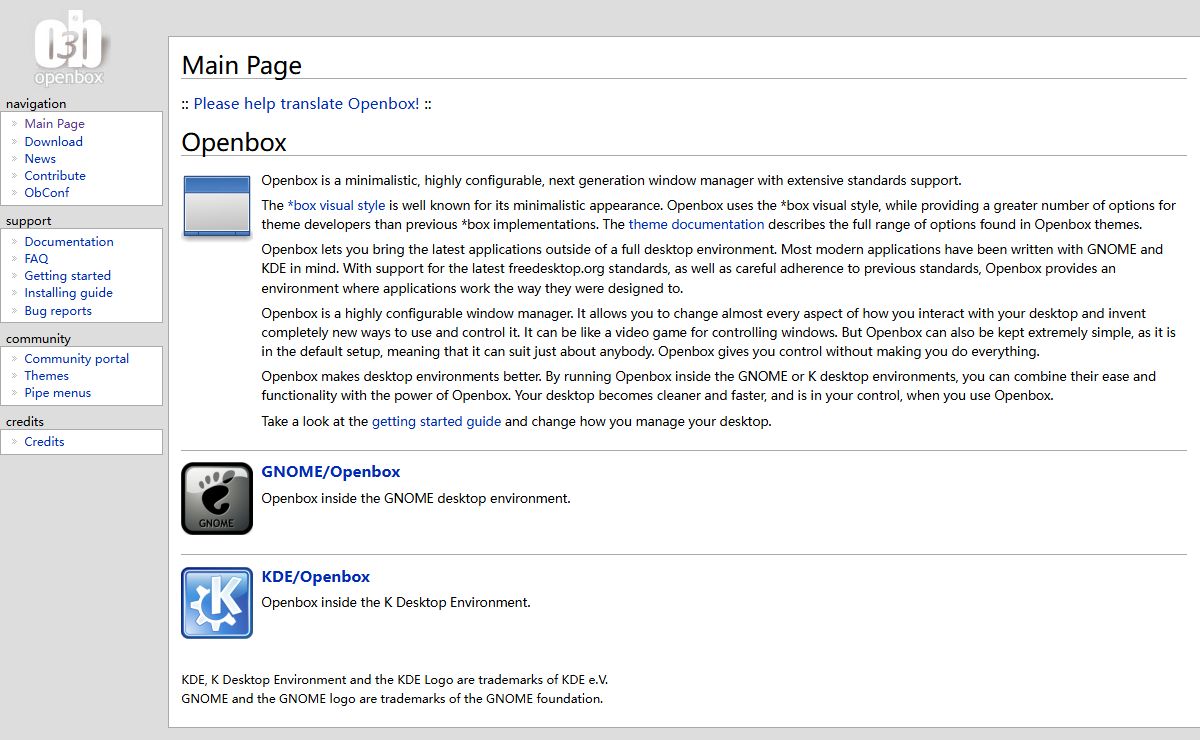1200x740 pixels.
Task: Click the KDE trademark notice line
Action: point(395,680)
